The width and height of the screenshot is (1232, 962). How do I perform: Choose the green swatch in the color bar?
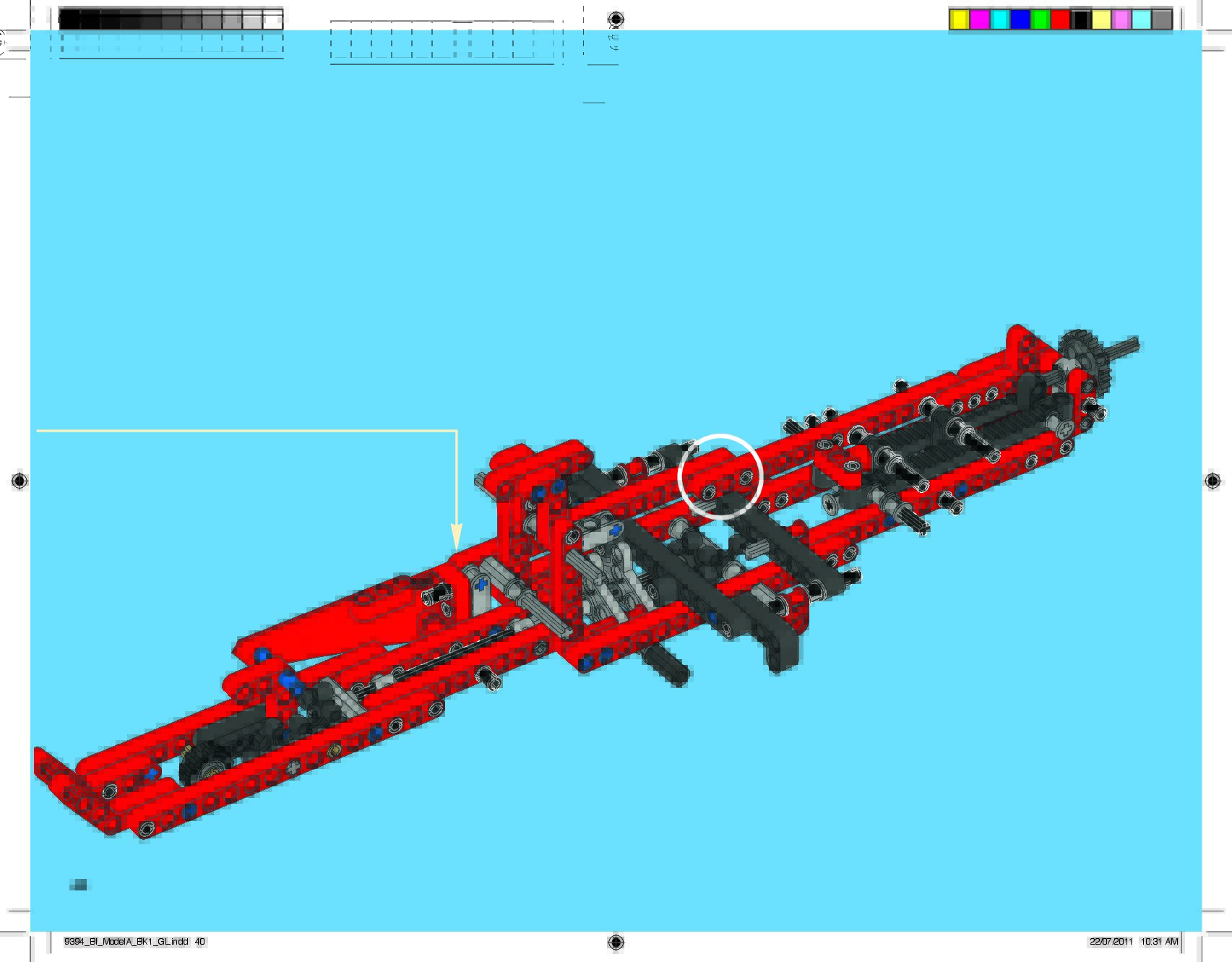coord(1040,20)
